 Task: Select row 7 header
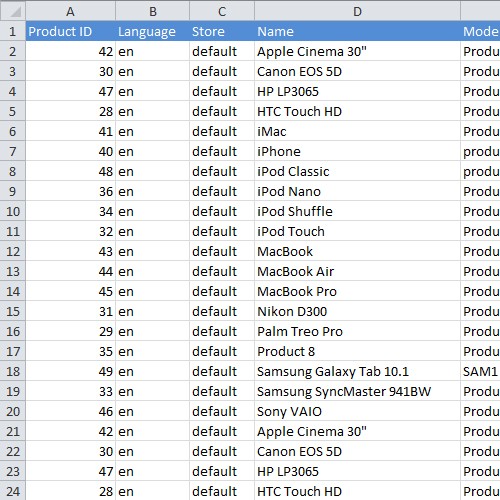click(x=13, y=151)
